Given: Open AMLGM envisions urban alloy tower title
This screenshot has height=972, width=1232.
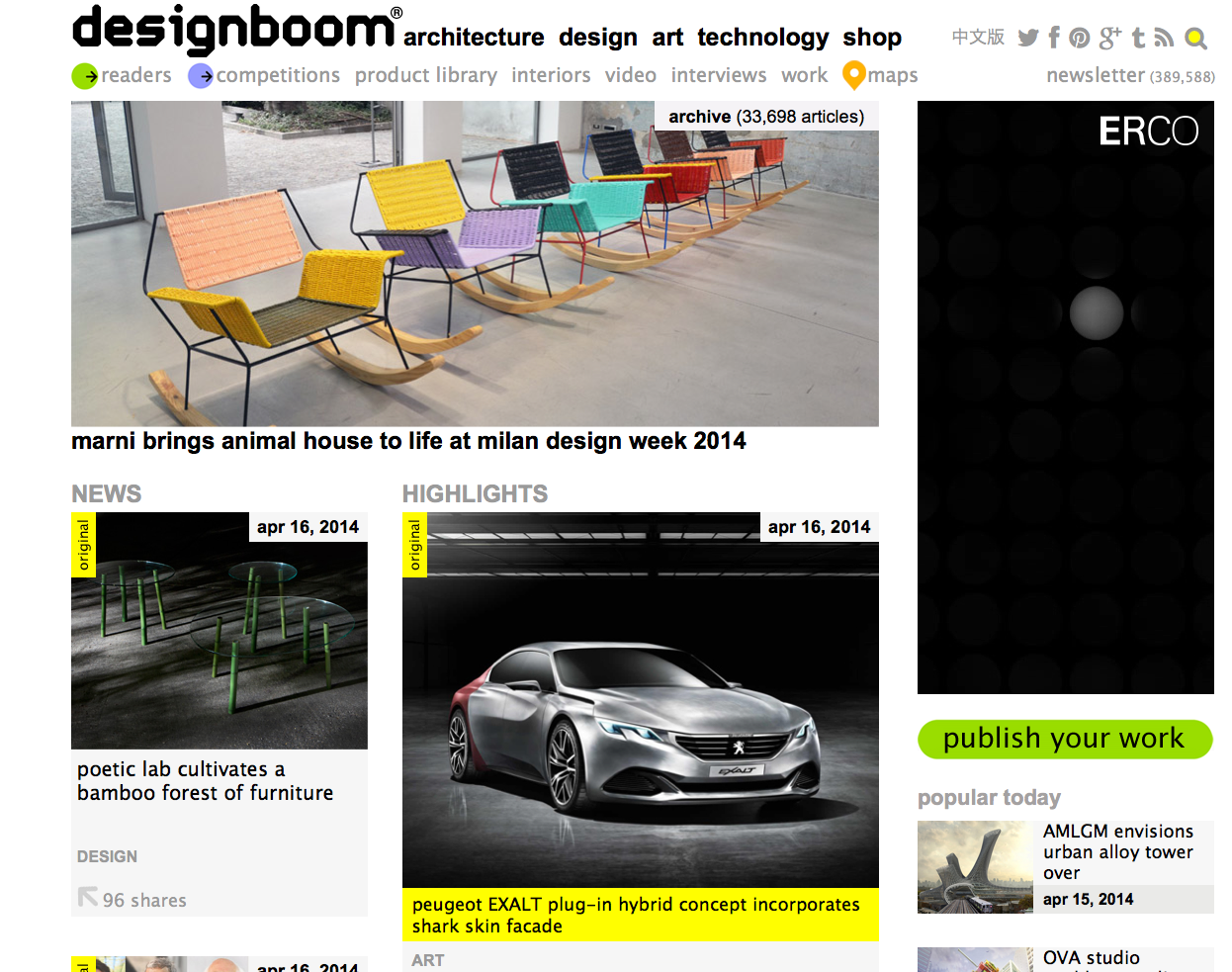Looking at the screenshot, I should click(1118, 851).
